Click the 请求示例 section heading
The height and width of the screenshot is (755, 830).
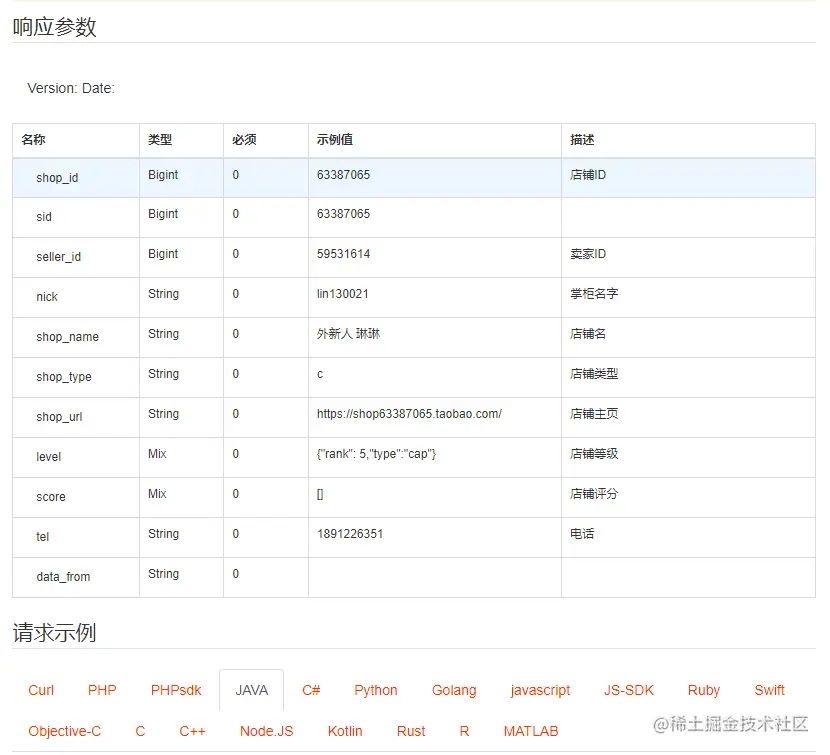click(55, 633)
